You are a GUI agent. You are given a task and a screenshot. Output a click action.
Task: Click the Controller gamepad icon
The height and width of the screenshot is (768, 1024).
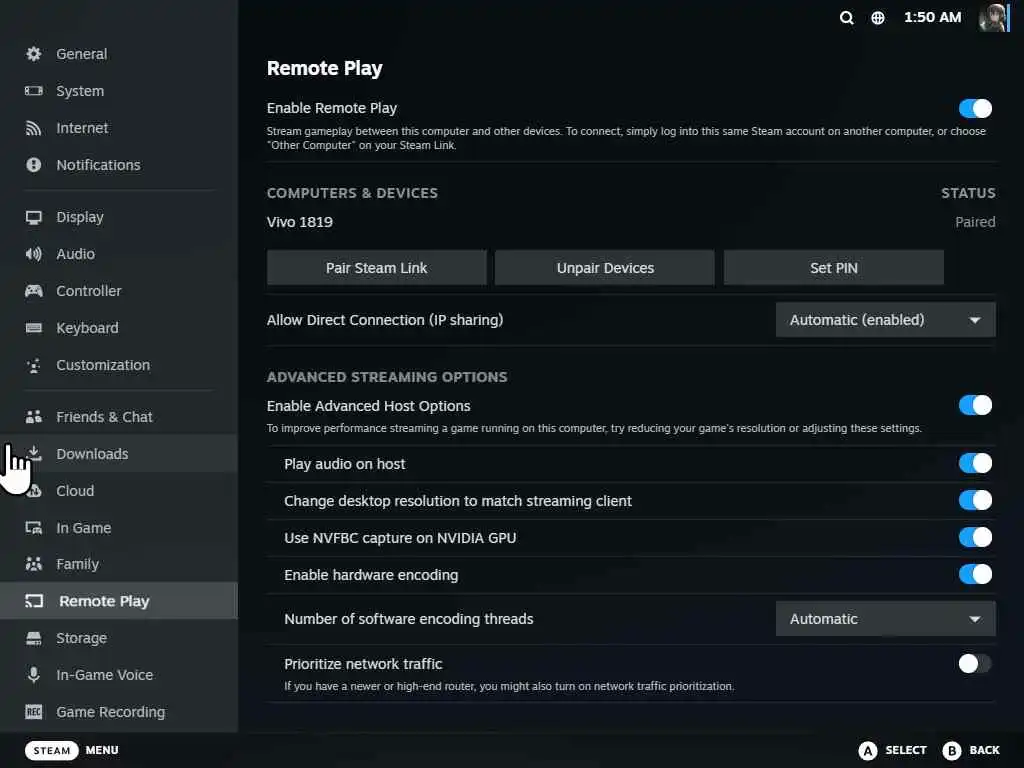tap(34, 291)
